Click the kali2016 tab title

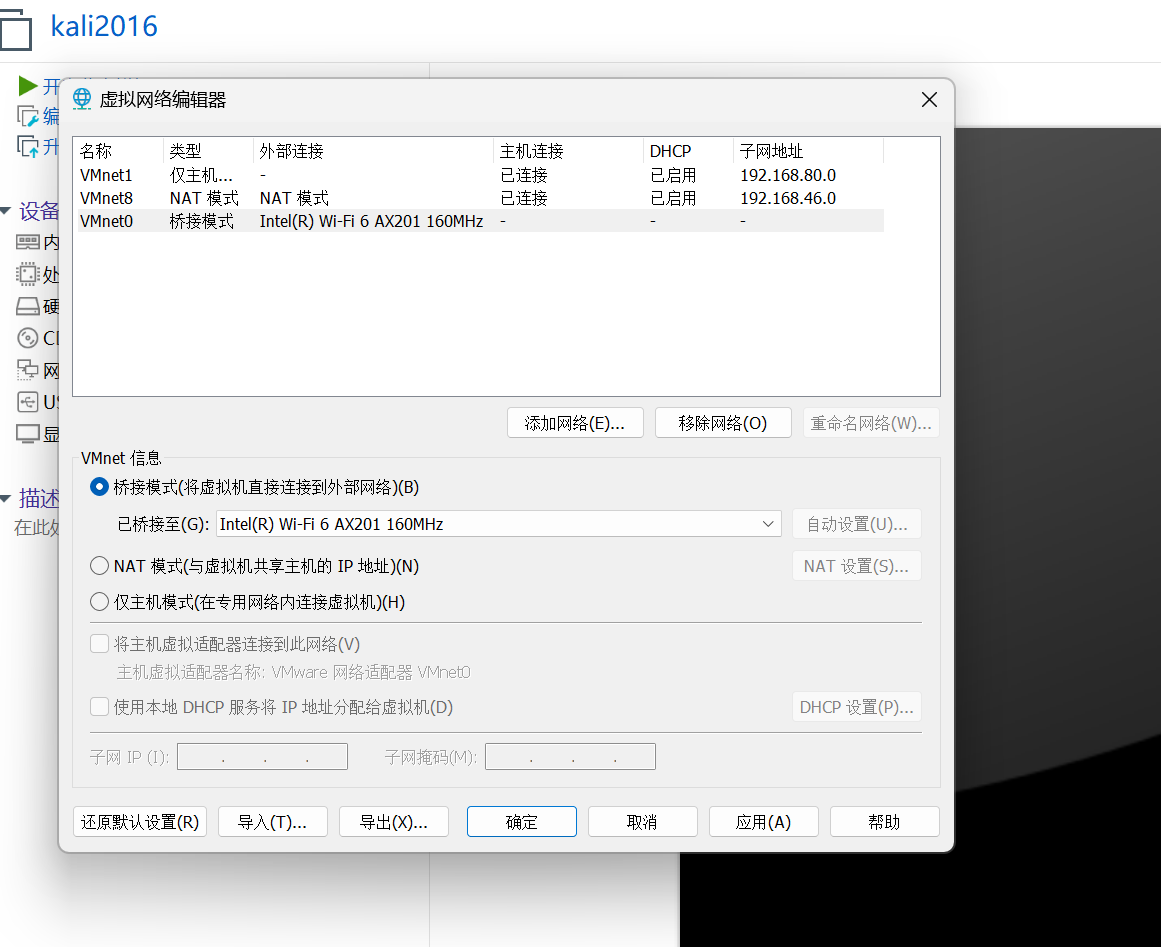pyautogui.click(x=104, y=27)
